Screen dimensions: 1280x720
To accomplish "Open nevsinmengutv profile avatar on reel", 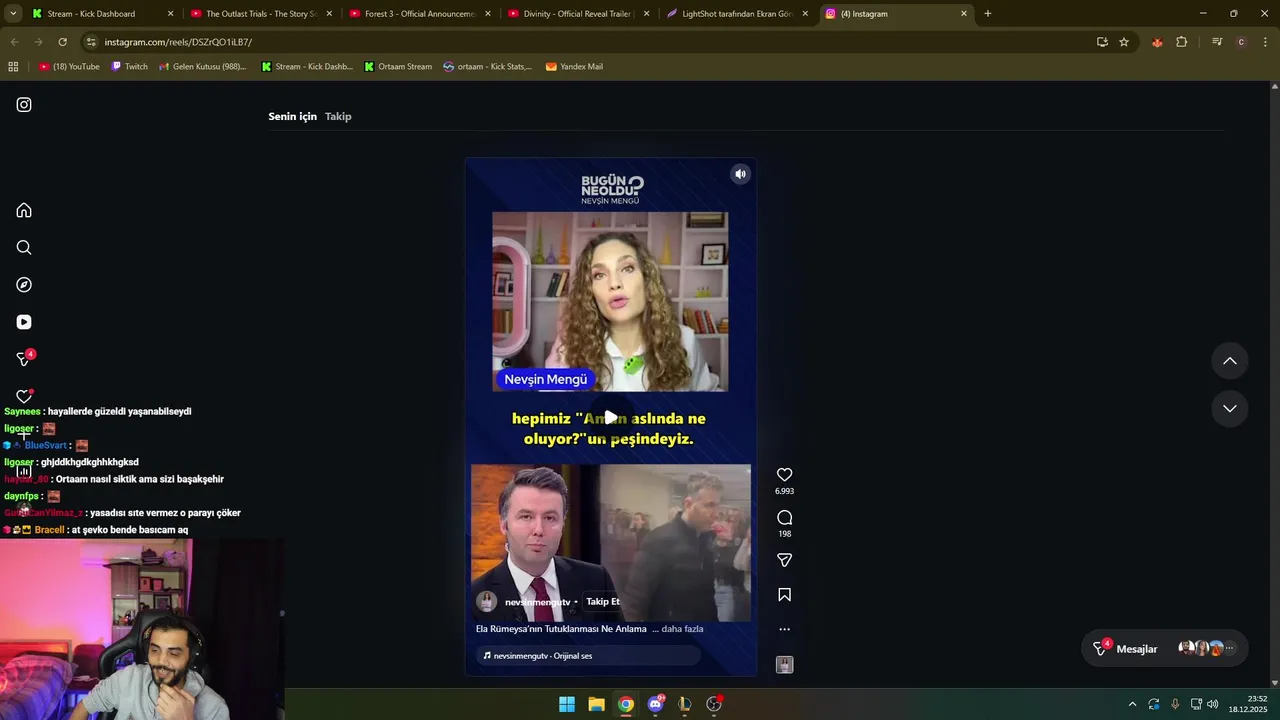I will tap(487, 601).
